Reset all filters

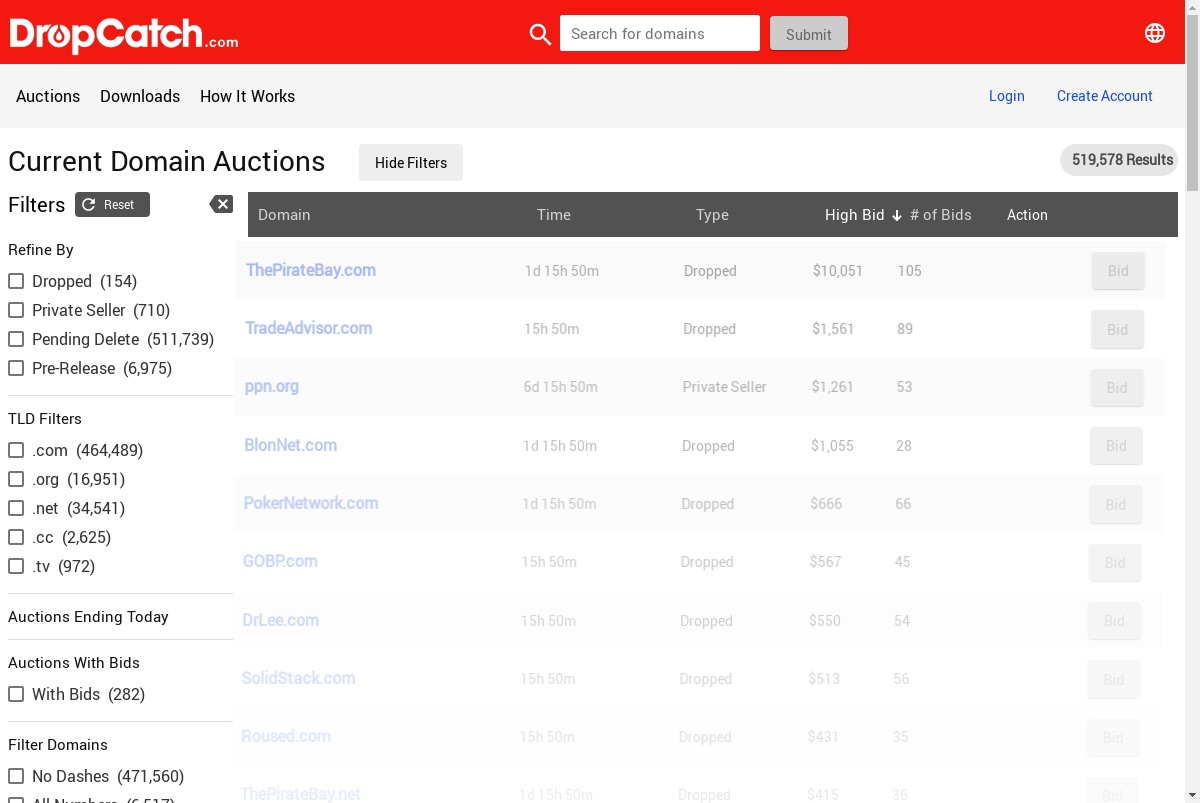[112, 204]
